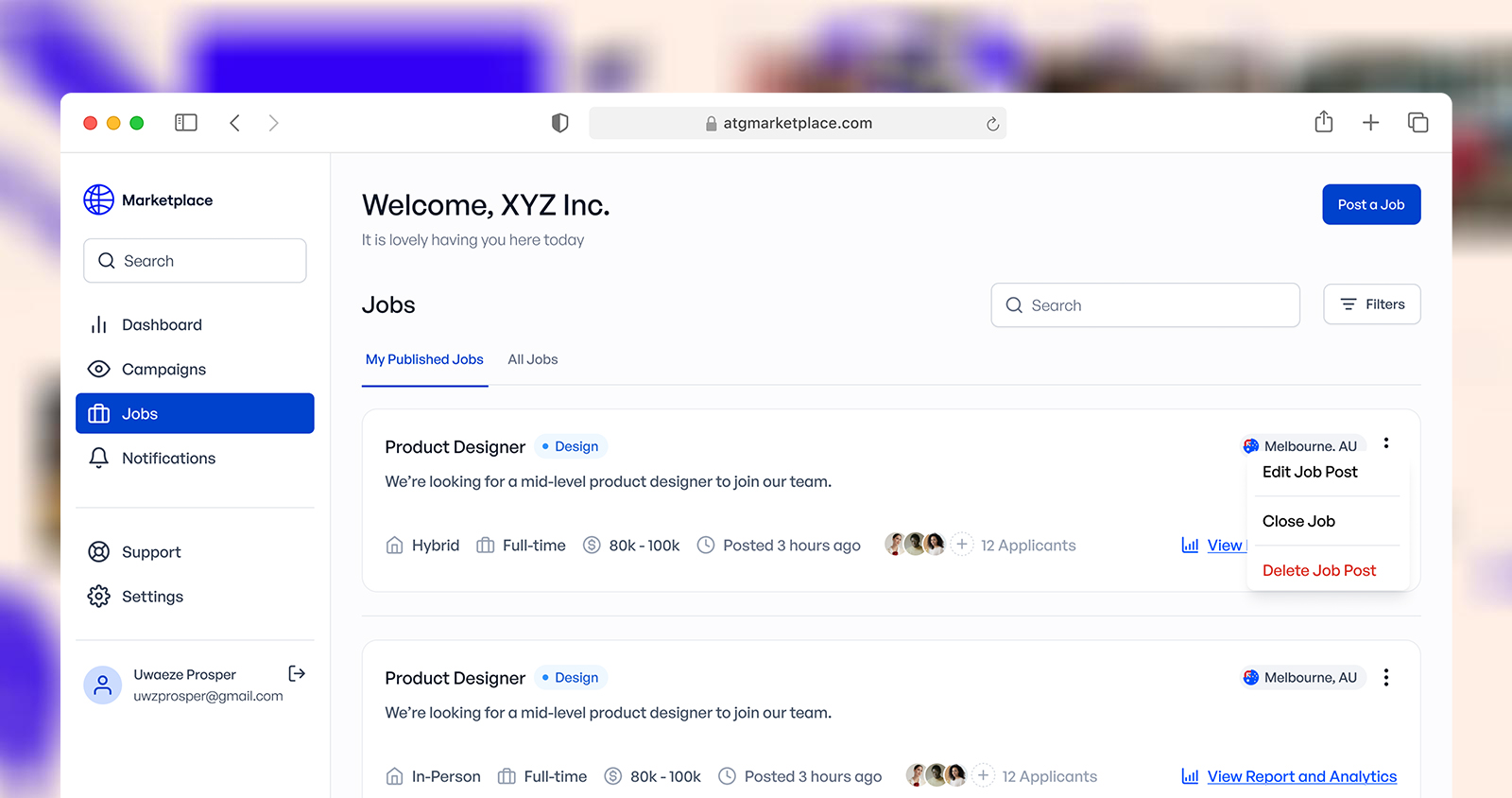
Task: Open the second job card's three-dot menu
Action: pos(1385,677)
